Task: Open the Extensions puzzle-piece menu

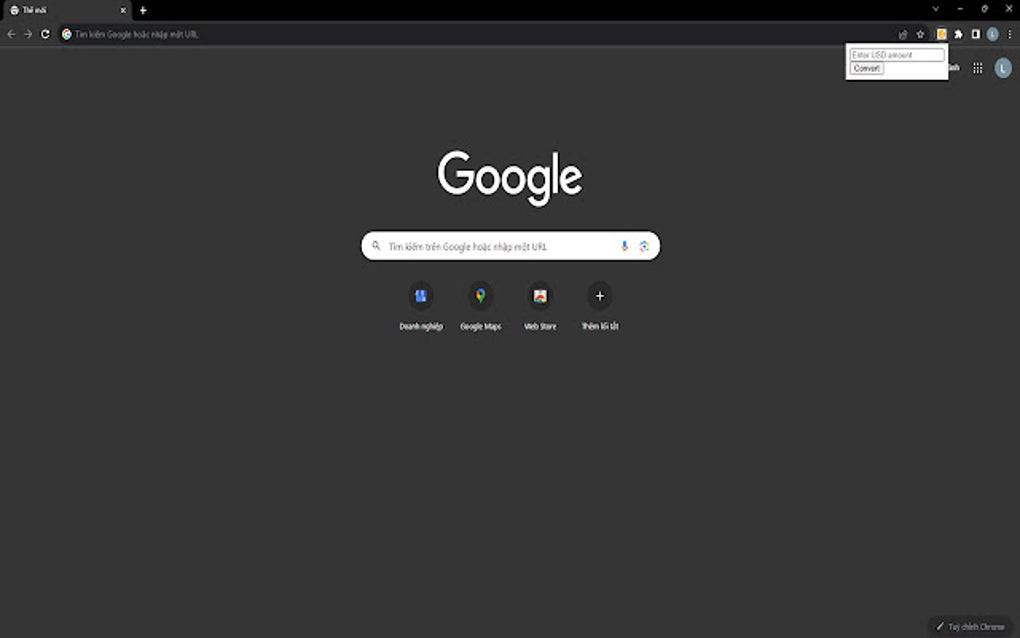Action: point(958,34)
